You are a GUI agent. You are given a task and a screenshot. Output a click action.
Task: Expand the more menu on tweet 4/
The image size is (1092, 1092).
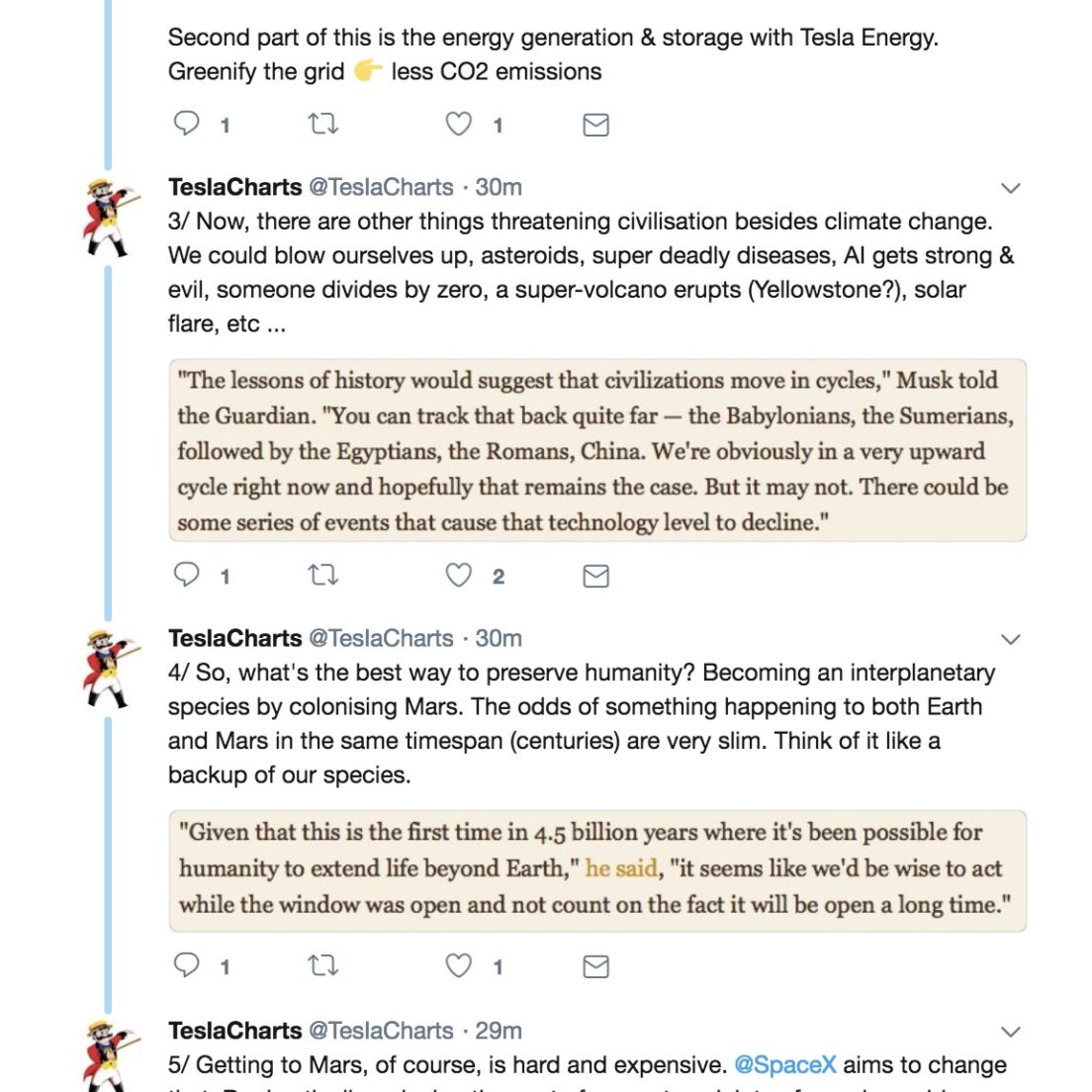1010,639
